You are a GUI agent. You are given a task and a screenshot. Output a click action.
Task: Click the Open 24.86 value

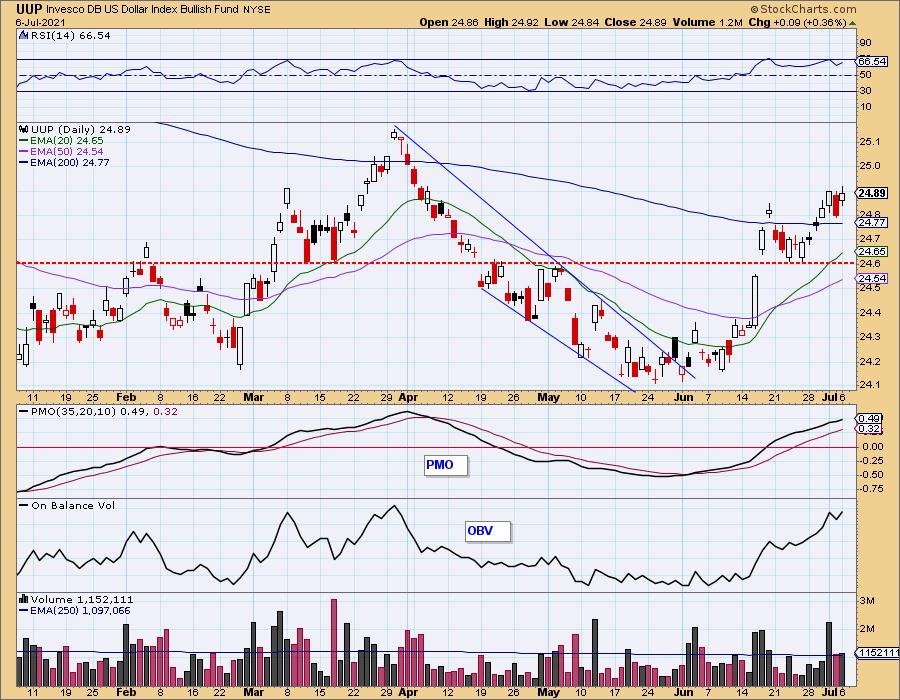click(449, 22)
